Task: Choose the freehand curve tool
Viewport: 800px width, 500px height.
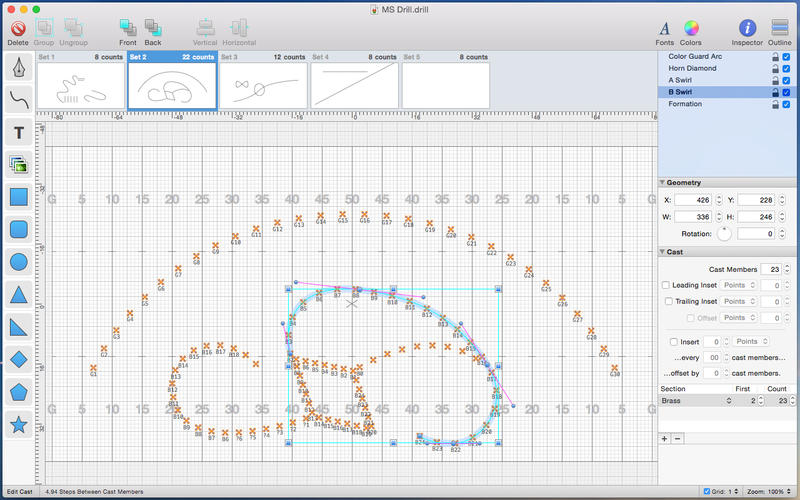Action: pyautogui.click(x=18, y=99)
